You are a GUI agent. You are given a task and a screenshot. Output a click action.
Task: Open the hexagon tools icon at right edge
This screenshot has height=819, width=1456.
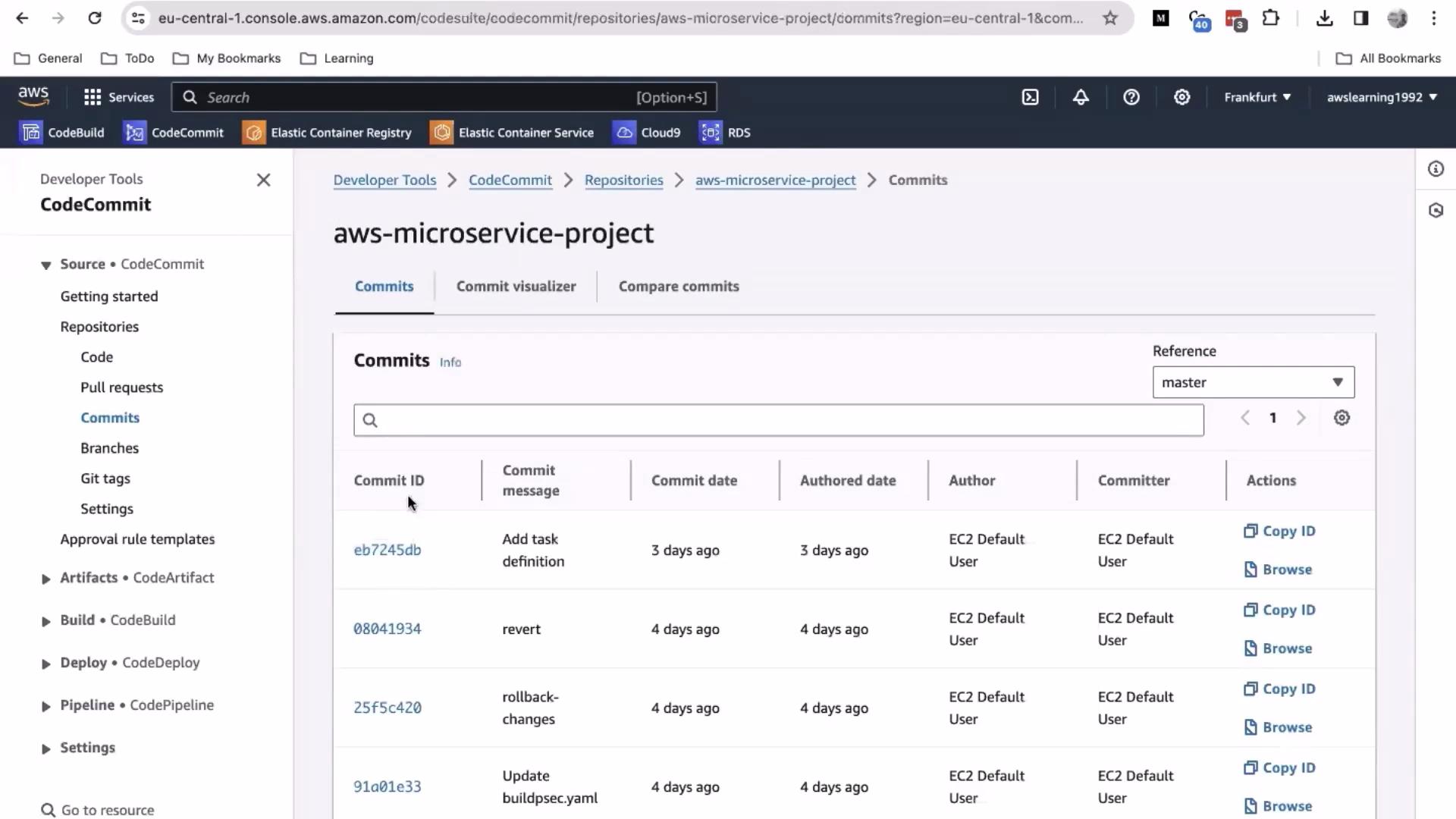[1436, 210]
